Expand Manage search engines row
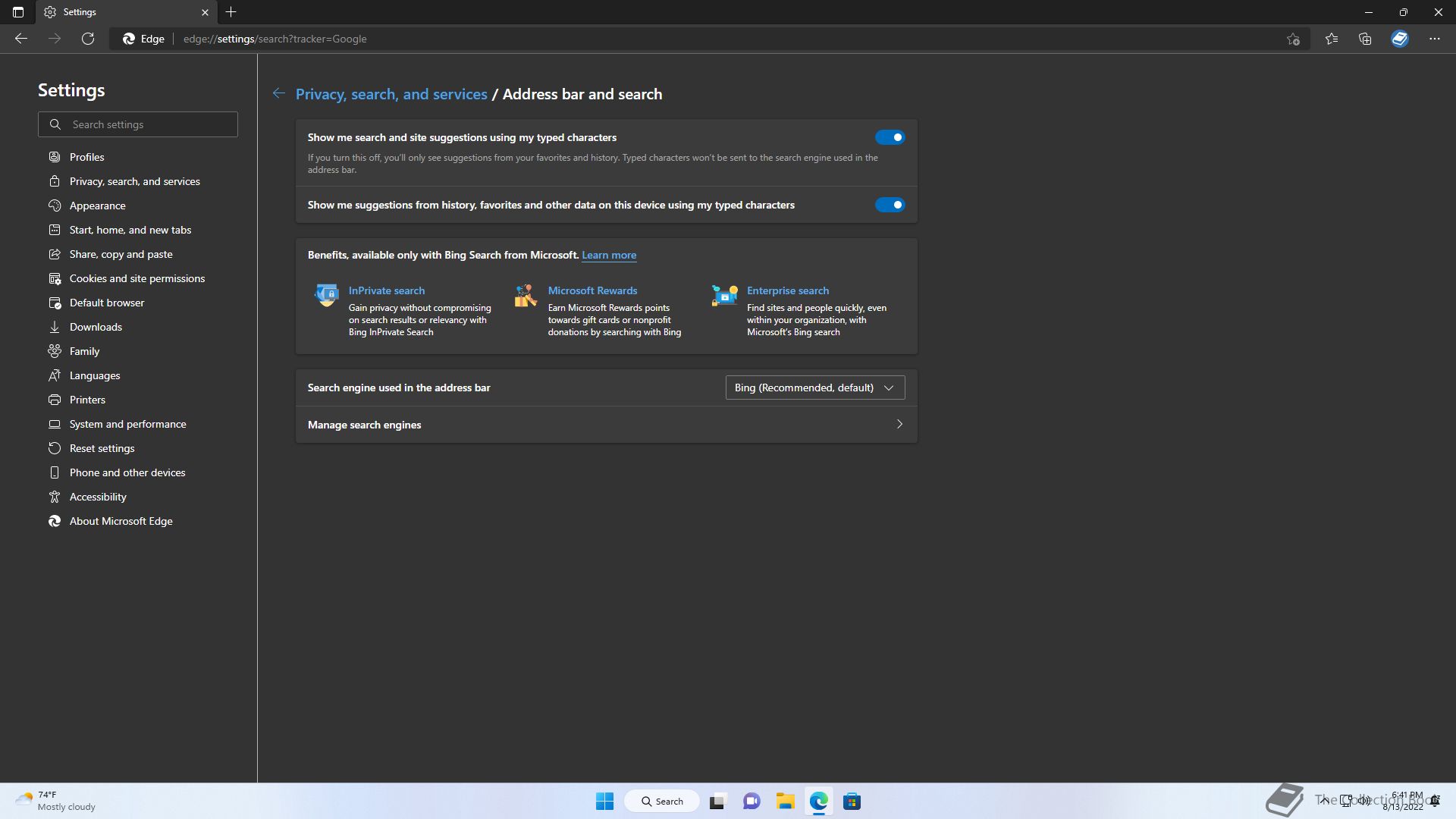This screenshot has height=819, width=1456. [607, 425]
